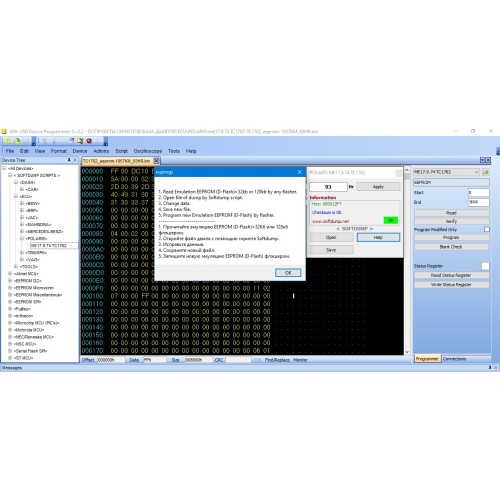Collapse the POLARIS tree node

[22, 238]
